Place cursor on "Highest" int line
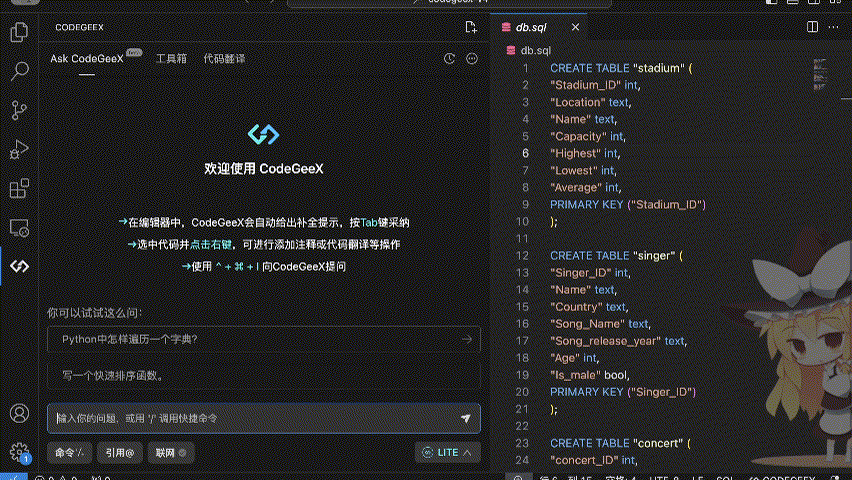The width and height of the screenshot is (852, 480). click(585, 153)
